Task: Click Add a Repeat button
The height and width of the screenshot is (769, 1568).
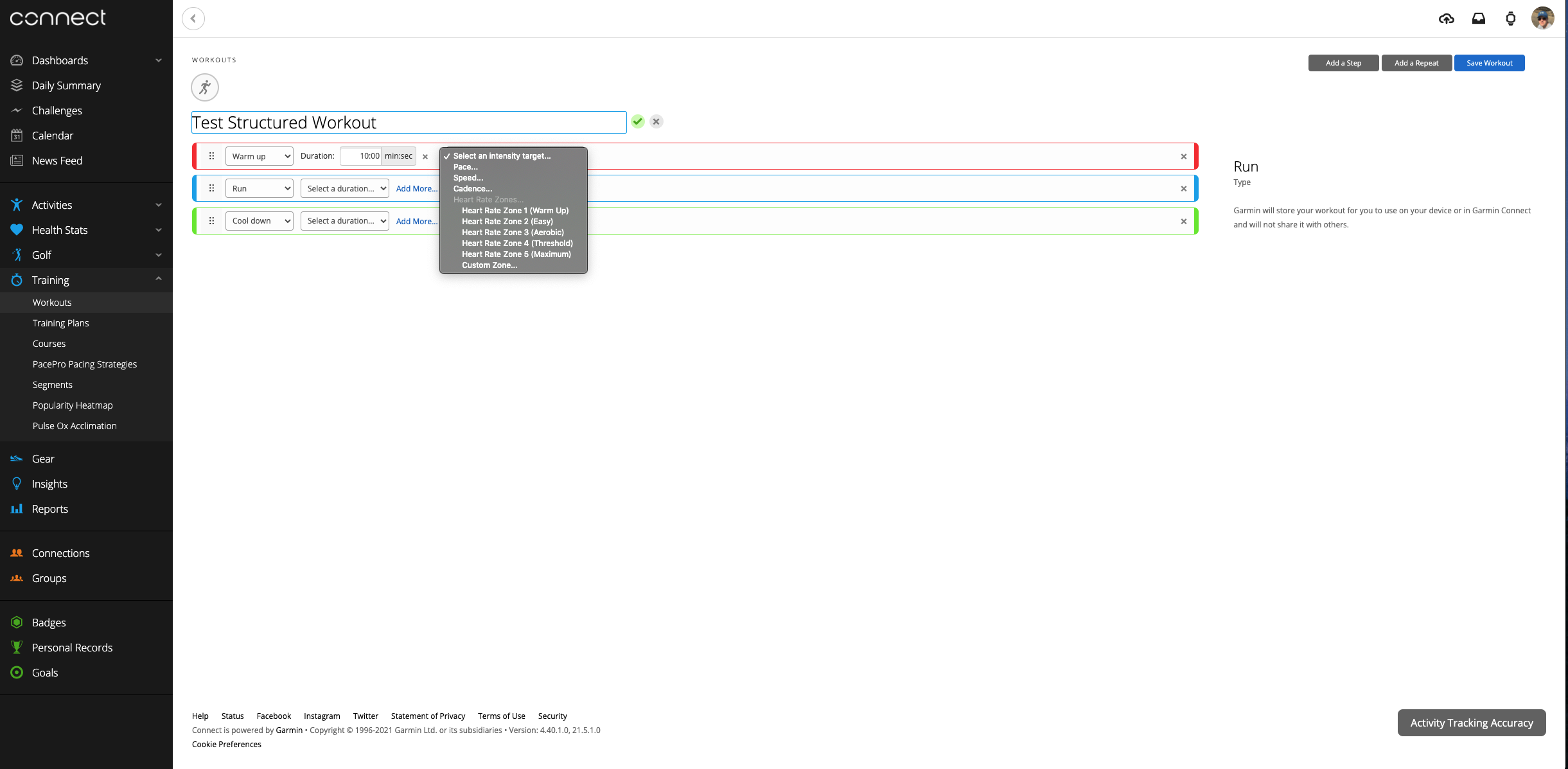Action: point(1416,63)
